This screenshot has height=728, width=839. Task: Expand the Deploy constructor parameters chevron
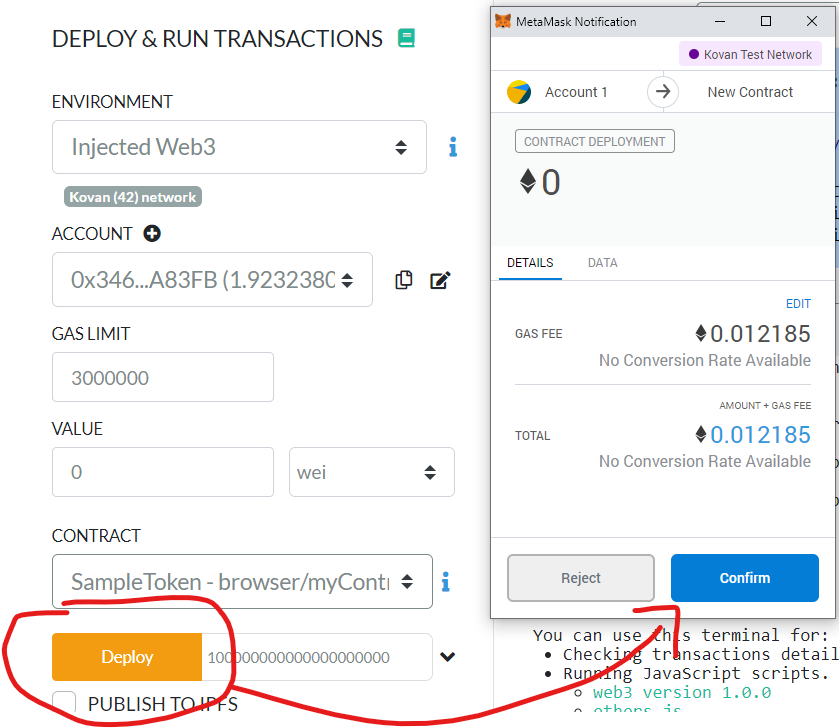[447, 657]
